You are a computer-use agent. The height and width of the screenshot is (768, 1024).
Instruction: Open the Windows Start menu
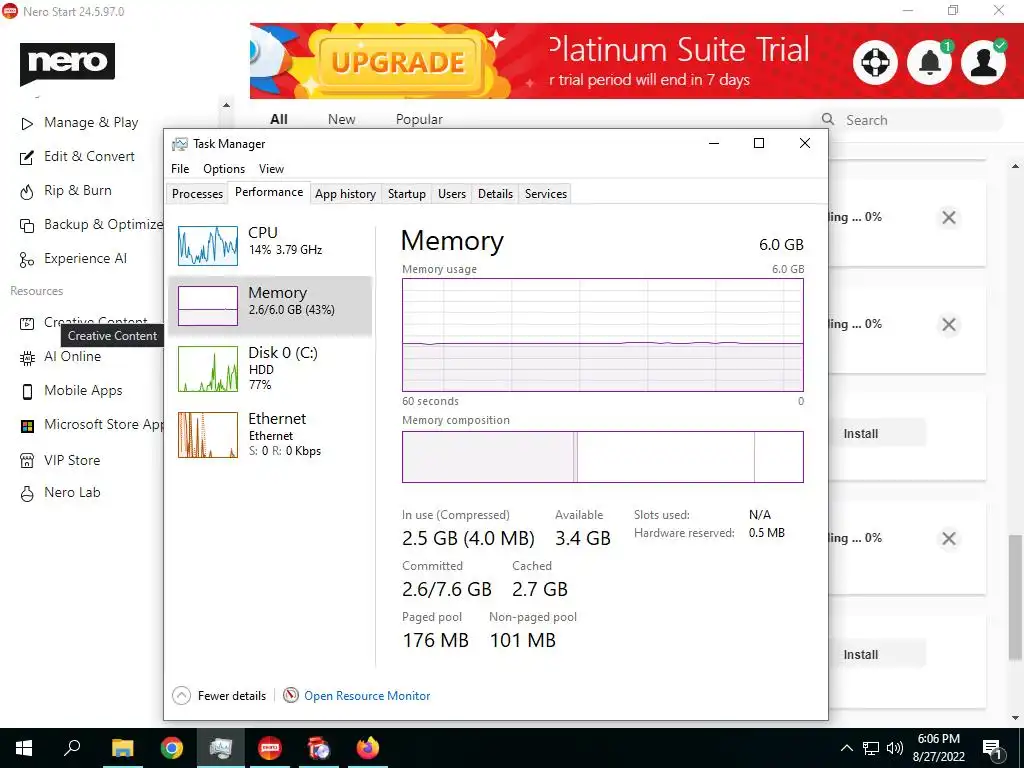pos(24,748)
